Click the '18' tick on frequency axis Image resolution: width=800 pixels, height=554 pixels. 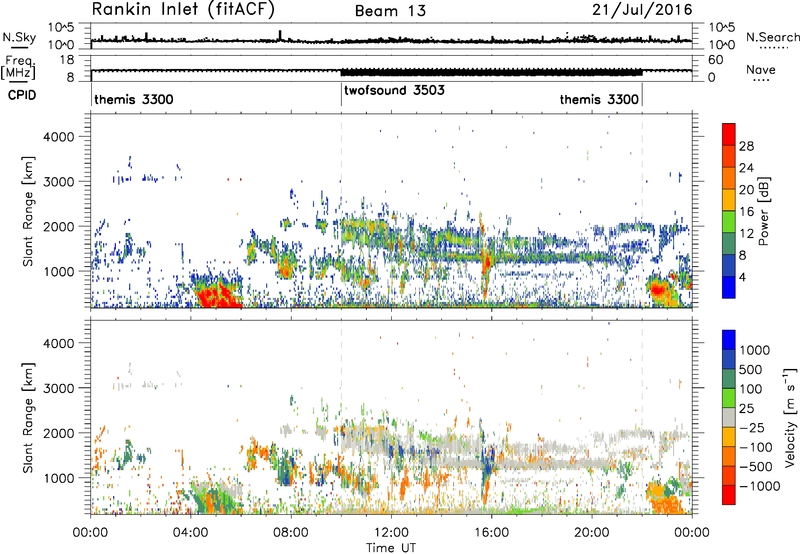coord(67,60)
